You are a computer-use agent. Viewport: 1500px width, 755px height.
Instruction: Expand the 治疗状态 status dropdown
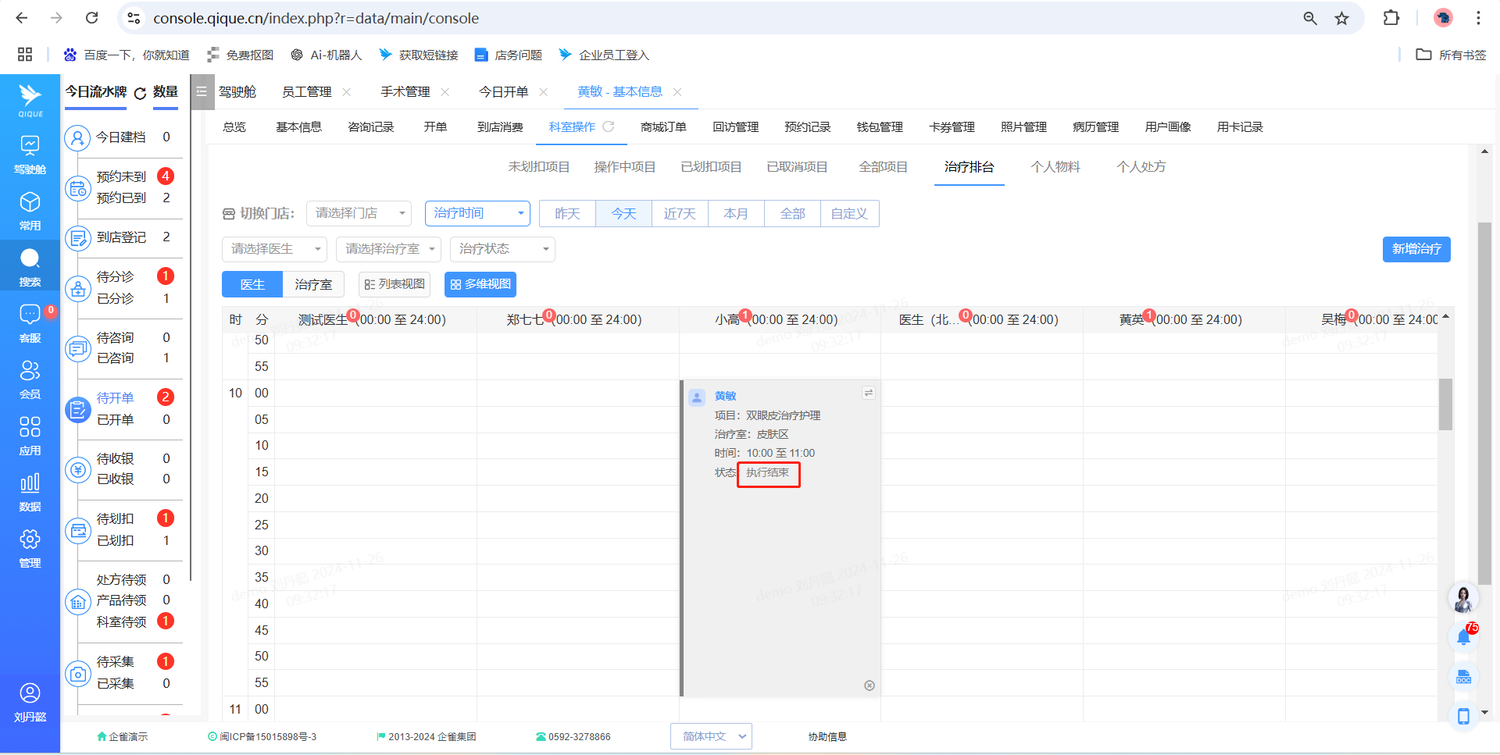click(502, 249)
